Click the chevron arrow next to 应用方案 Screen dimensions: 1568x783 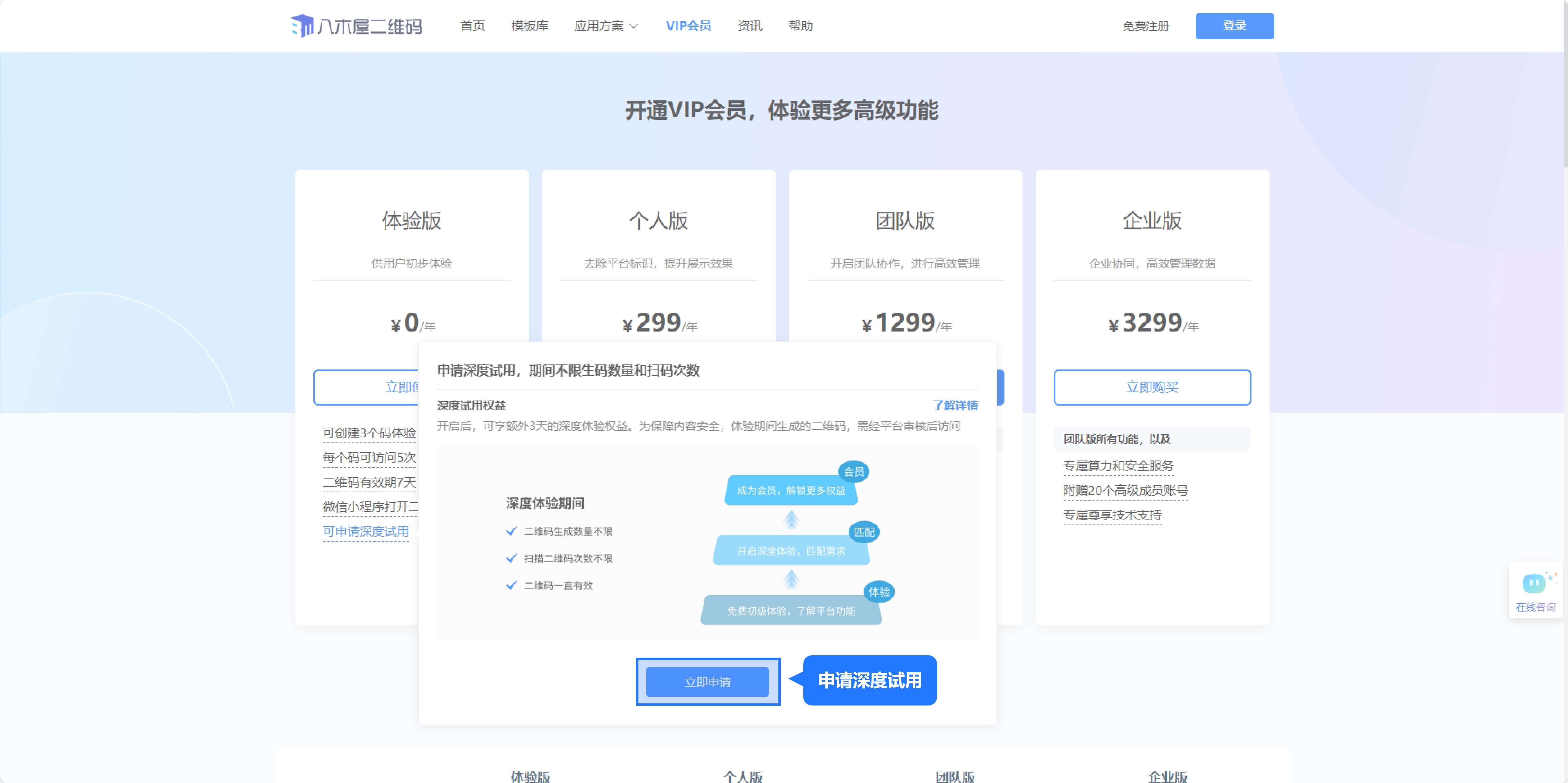coord(634,26)
